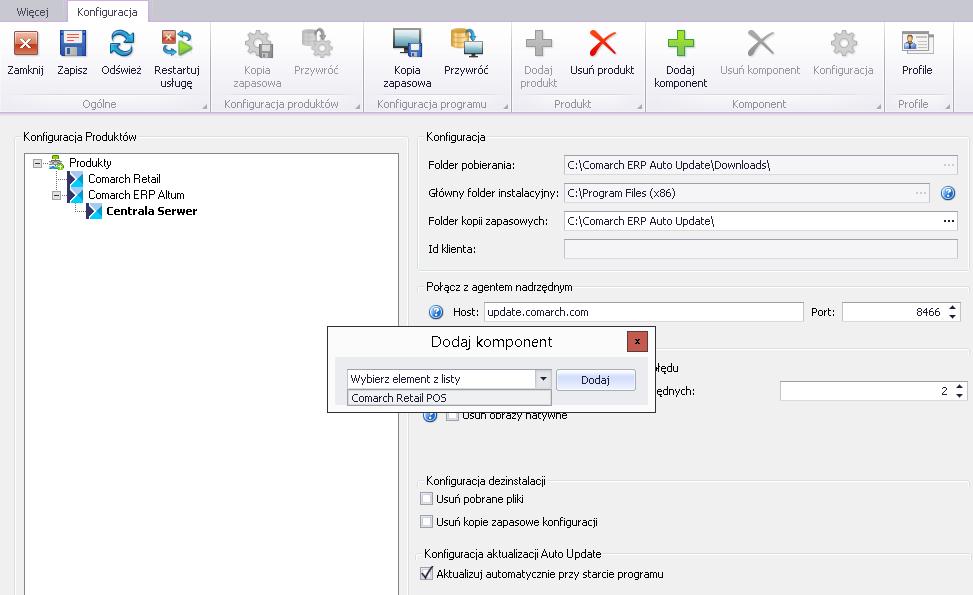Decrease the Port value spinner
The height and width of the screenshot is (595, 973).
coord(953,316)
